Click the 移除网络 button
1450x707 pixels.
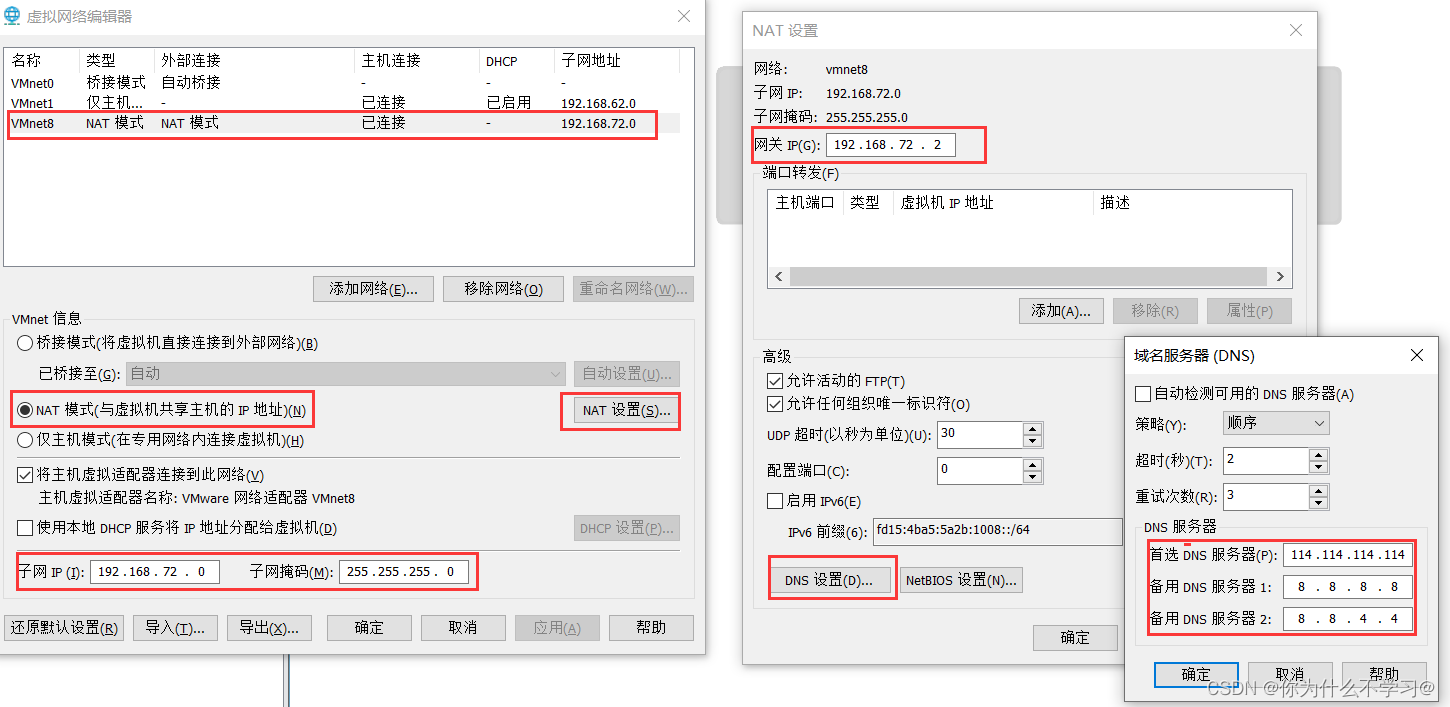[x=503, y=288]
